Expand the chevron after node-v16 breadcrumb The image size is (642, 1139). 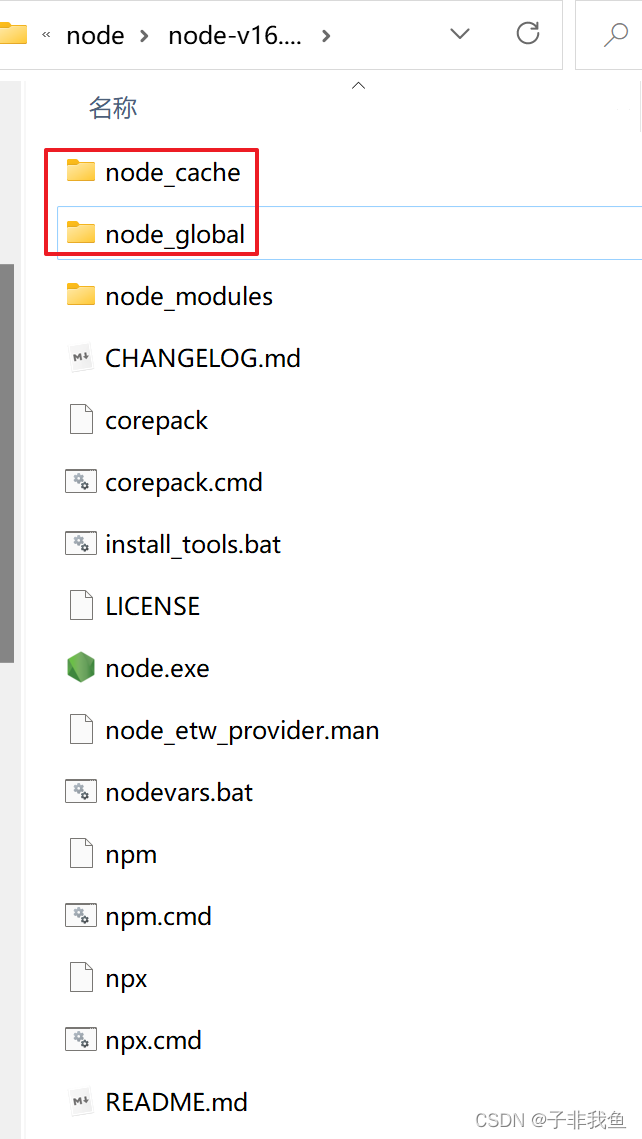pyautogui.click(x=326, y=35)
